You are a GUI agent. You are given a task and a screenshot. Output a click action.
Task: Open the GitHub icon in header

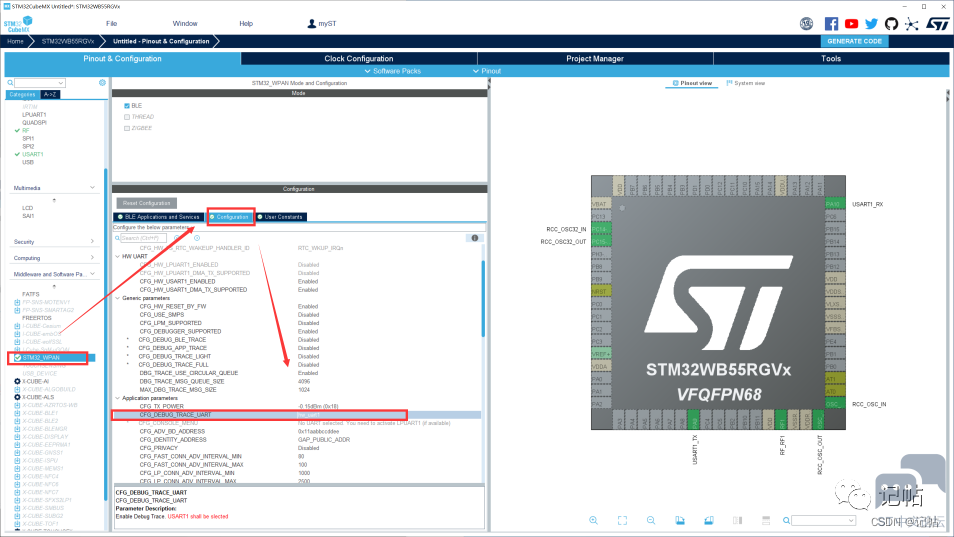pyautogui.click(x=891, y=24)
